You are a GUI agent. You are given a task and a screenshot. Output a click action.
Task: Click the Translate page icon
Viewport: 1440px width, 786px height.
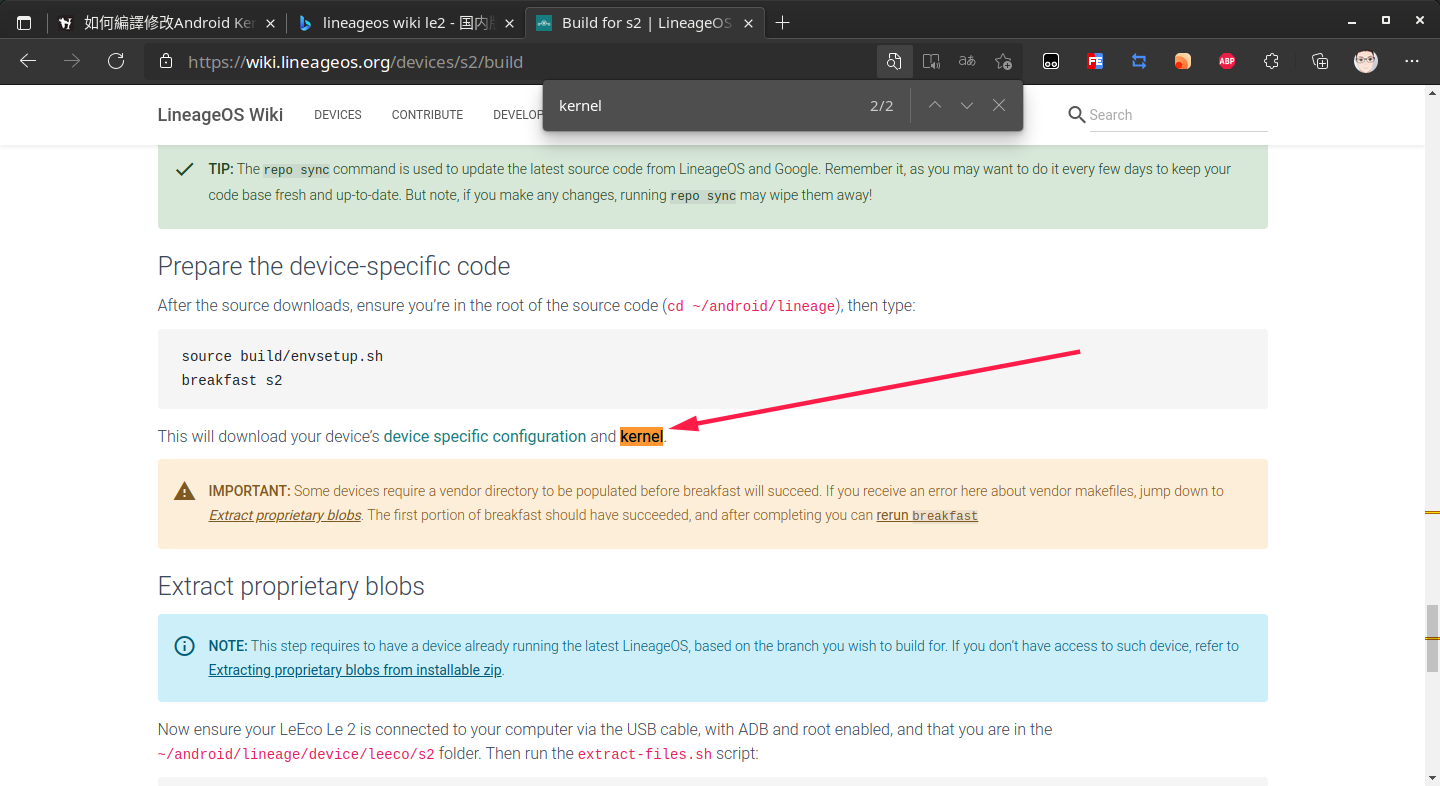click(x=967, y=62)
